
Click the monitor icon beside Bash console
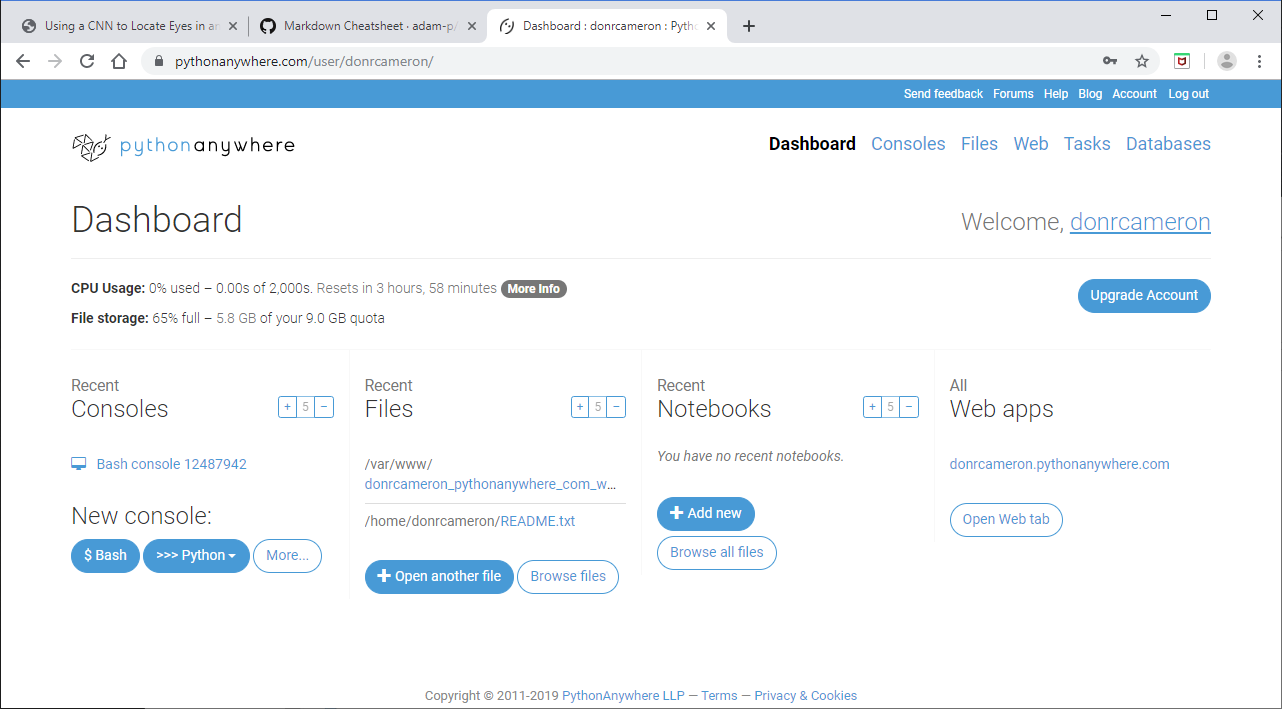(x=78, y=464)
